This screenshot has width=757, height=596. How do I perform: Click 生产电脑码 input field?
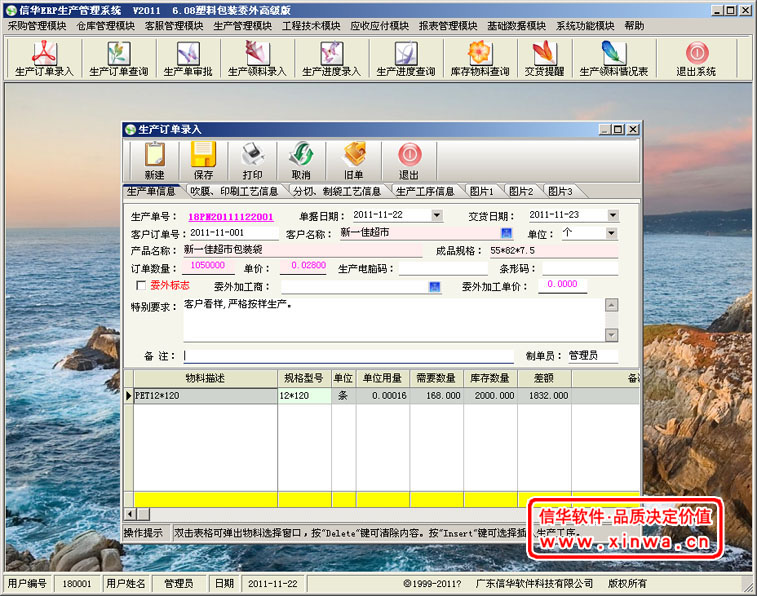tap(443, 269)
